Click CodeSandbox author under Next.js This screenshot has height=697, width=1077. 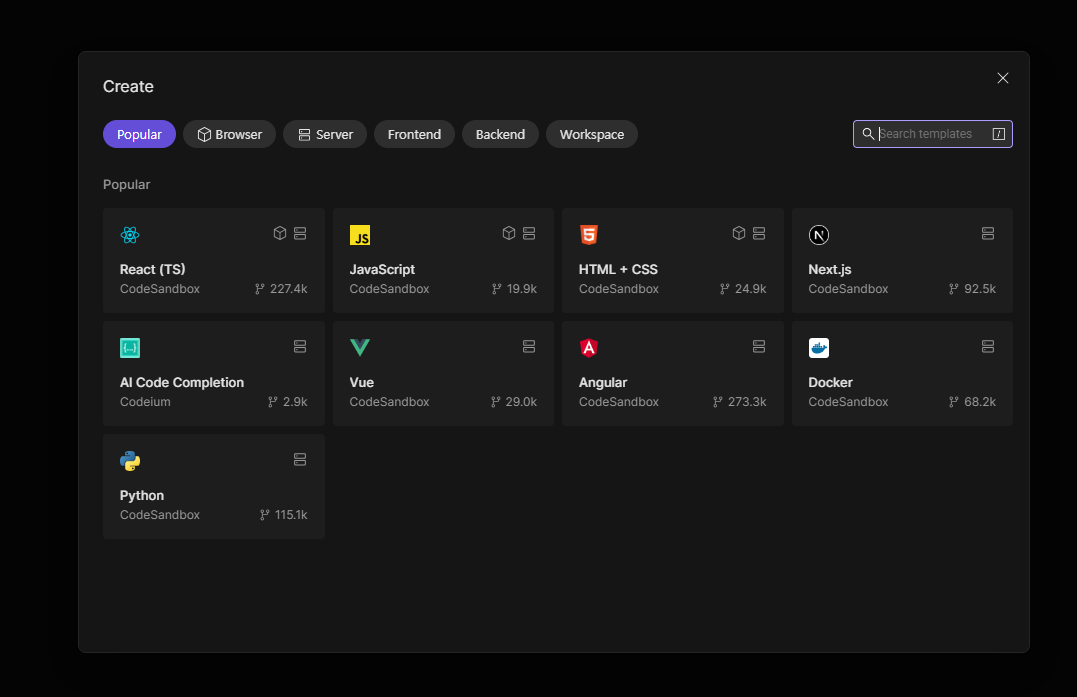click(x=848, y=289)
